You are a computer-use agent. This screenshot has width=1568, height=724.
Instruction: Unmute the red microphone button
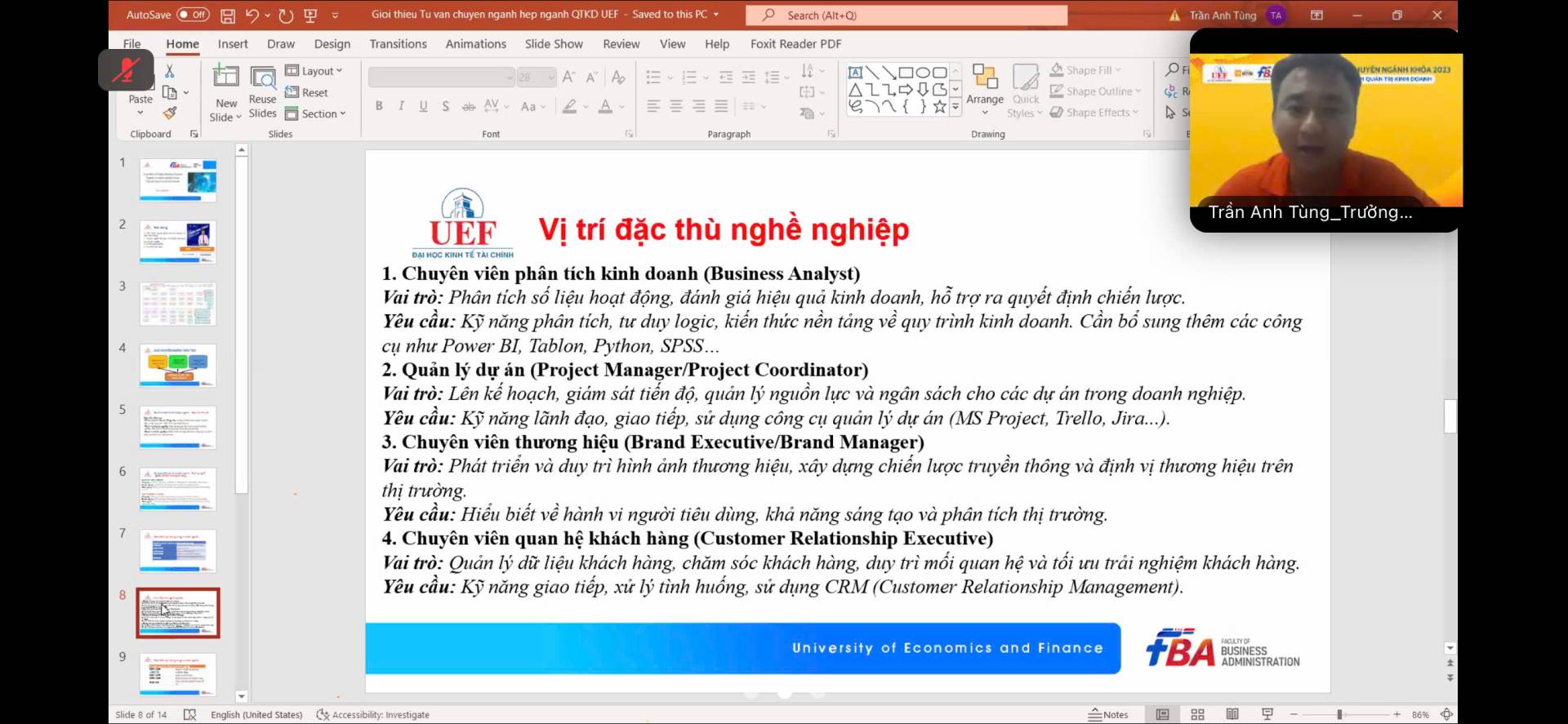pyautogui.click(x=126, y=70)
